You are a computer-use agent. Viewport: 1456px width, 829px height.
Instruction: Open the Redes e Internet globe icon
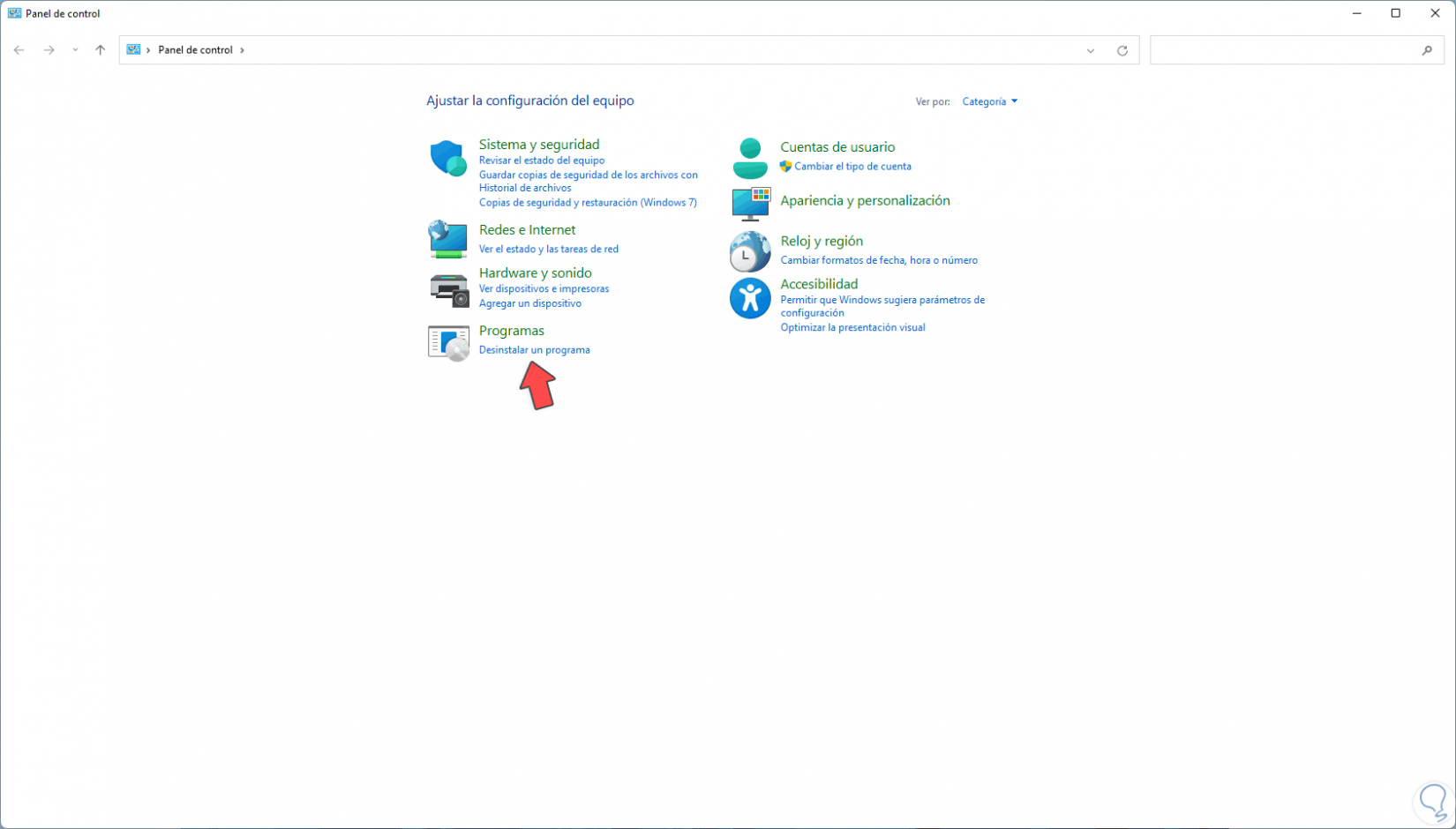448,239
